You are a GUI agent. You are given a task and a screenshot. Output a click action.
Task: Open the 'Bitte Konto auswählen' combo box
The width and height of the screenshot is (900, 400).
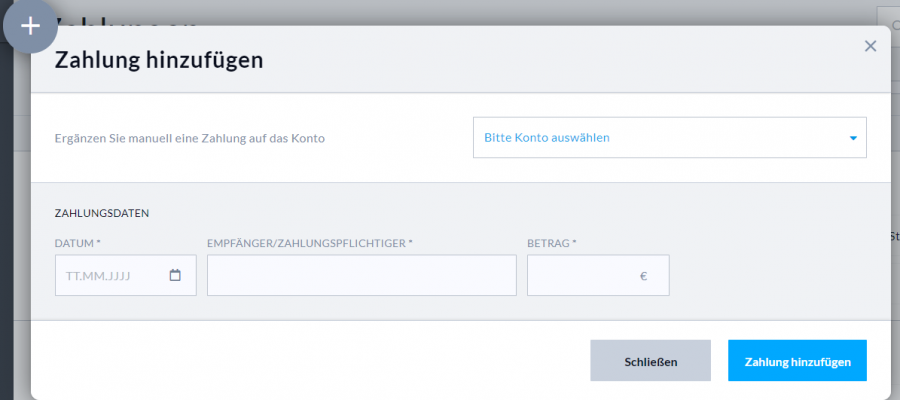(x=660, y=138)
